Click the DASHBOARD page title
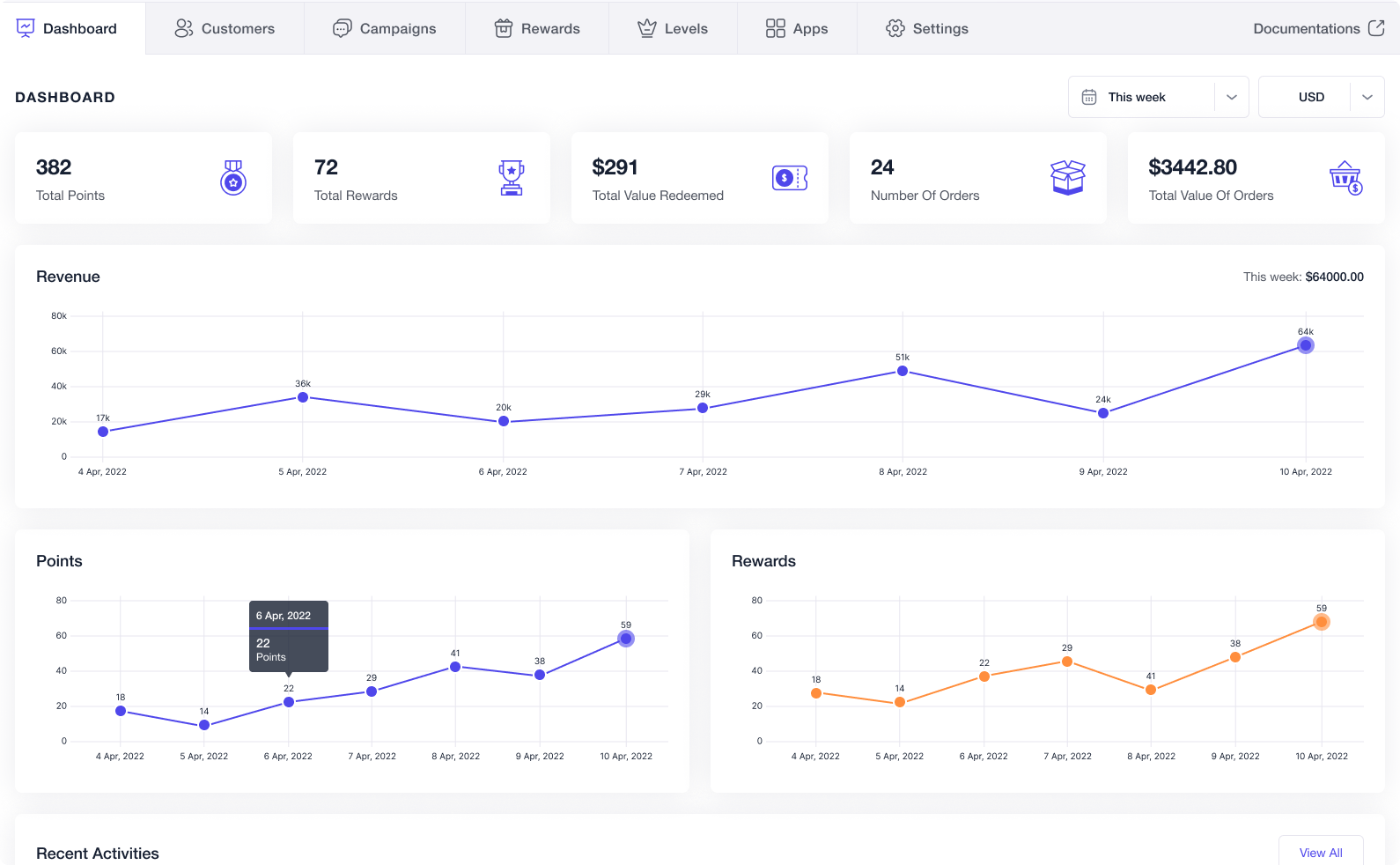This screenshot has height=865, width=1400. point(65,97)
